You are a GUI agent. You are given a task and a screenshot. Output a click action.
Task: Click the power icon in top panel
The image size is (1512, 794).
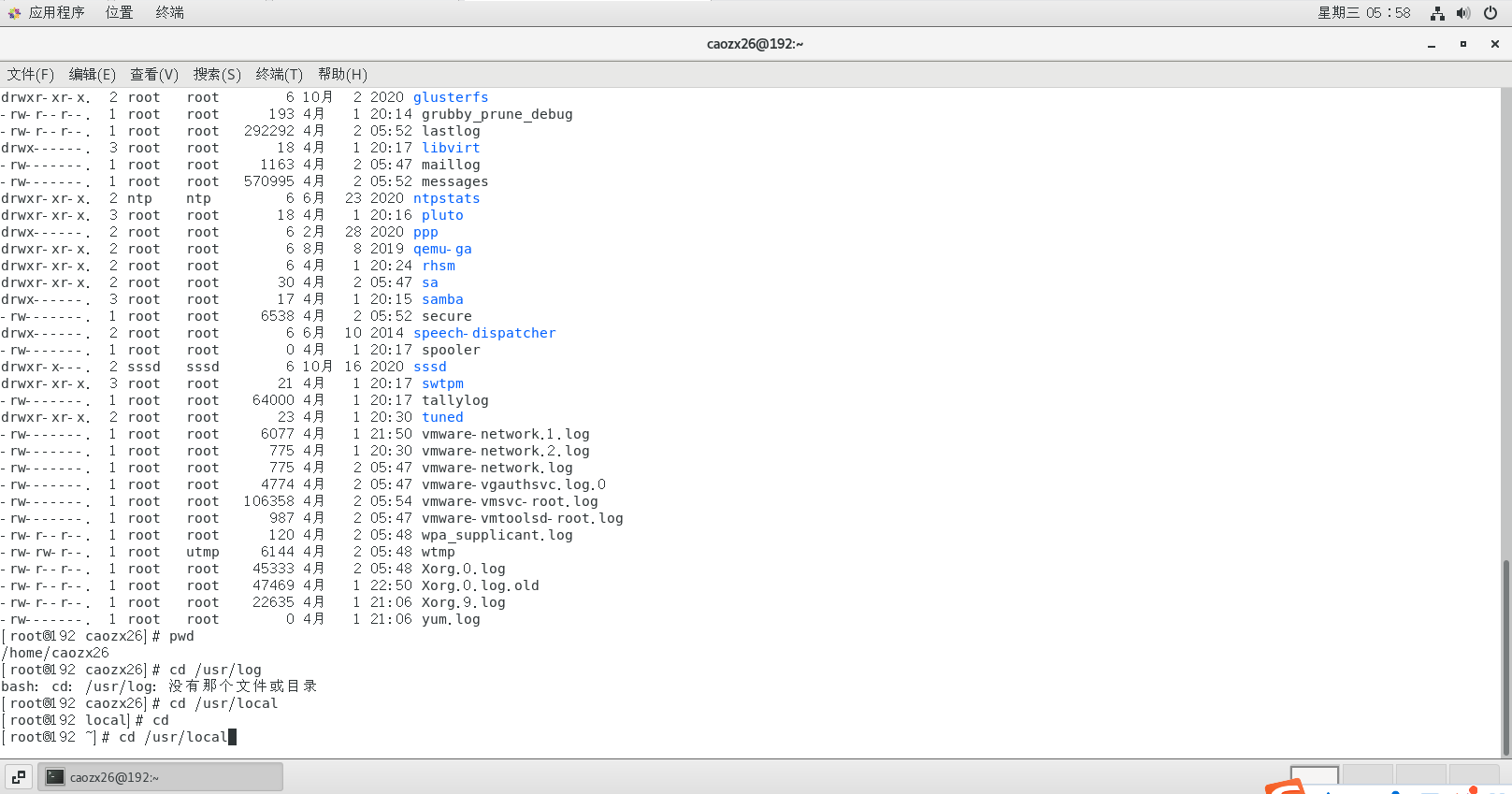click(1490, 13)
